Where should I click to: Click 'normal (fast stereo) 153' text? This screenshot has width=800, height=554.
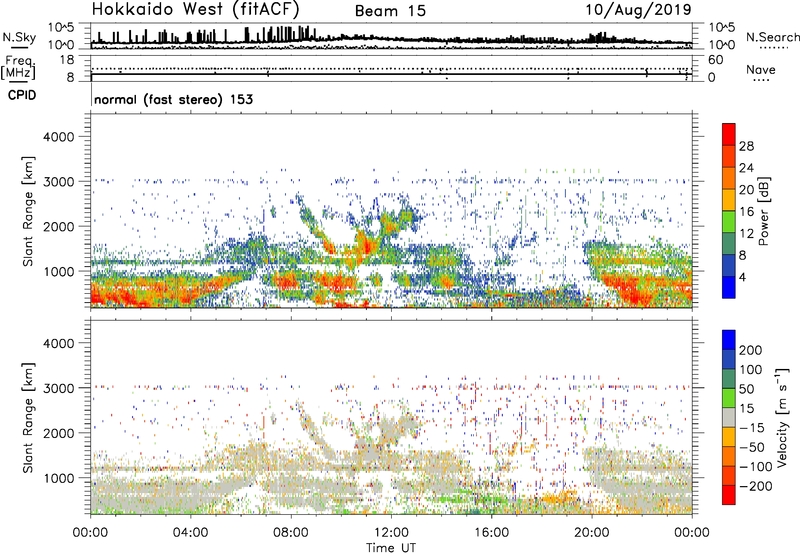click(173, 99)
